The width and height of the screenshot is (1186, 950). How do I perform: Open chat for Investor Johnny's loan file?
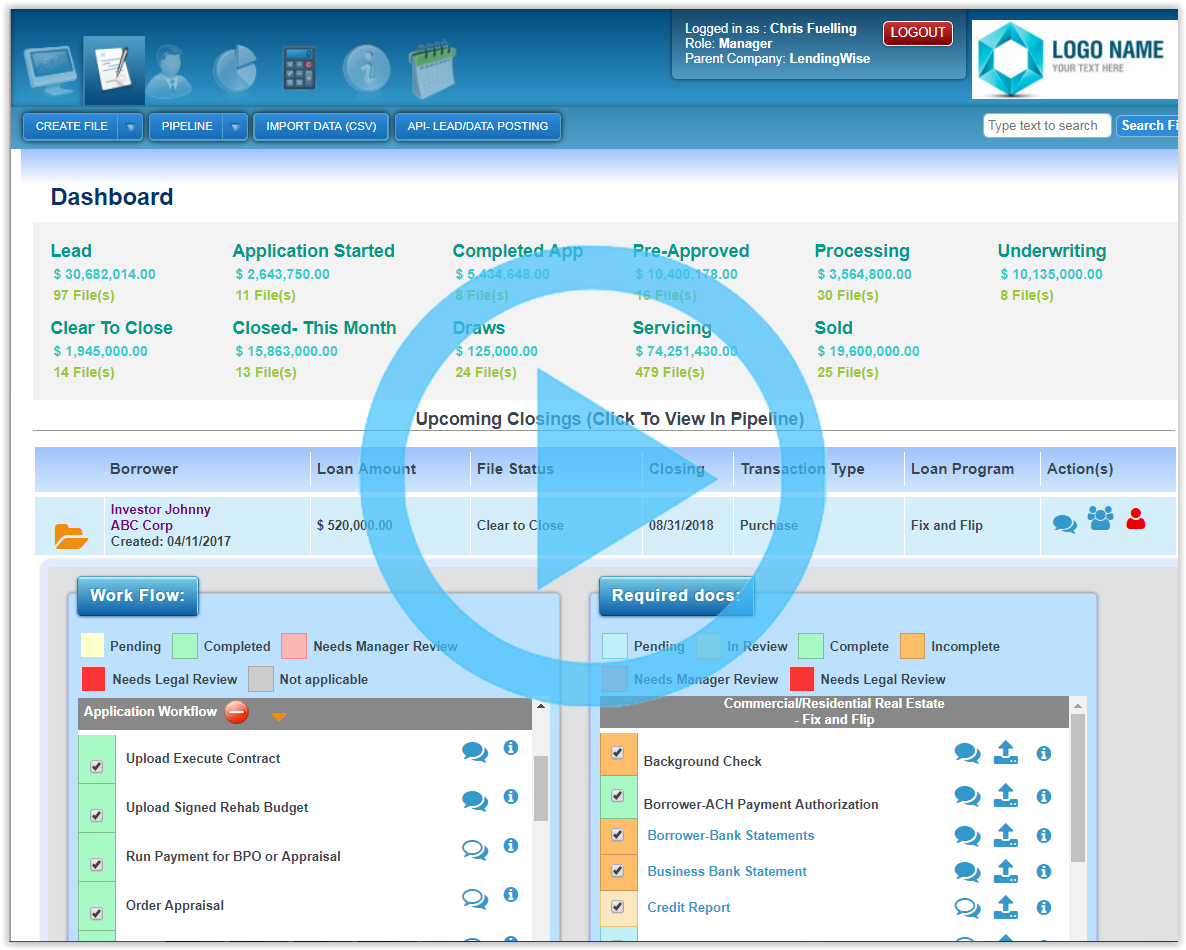[1063, 522]
